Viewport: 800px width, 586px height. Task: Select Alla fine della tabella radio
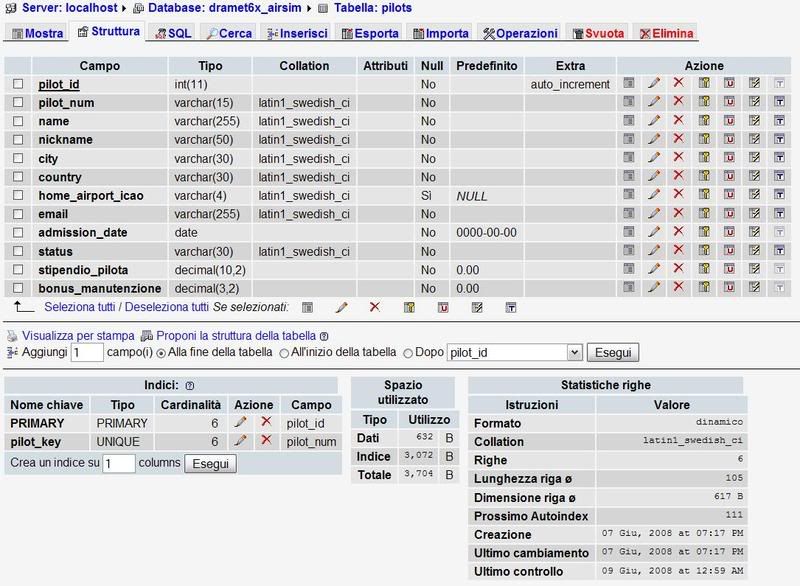pyautogui.click(x=161, y=353)
